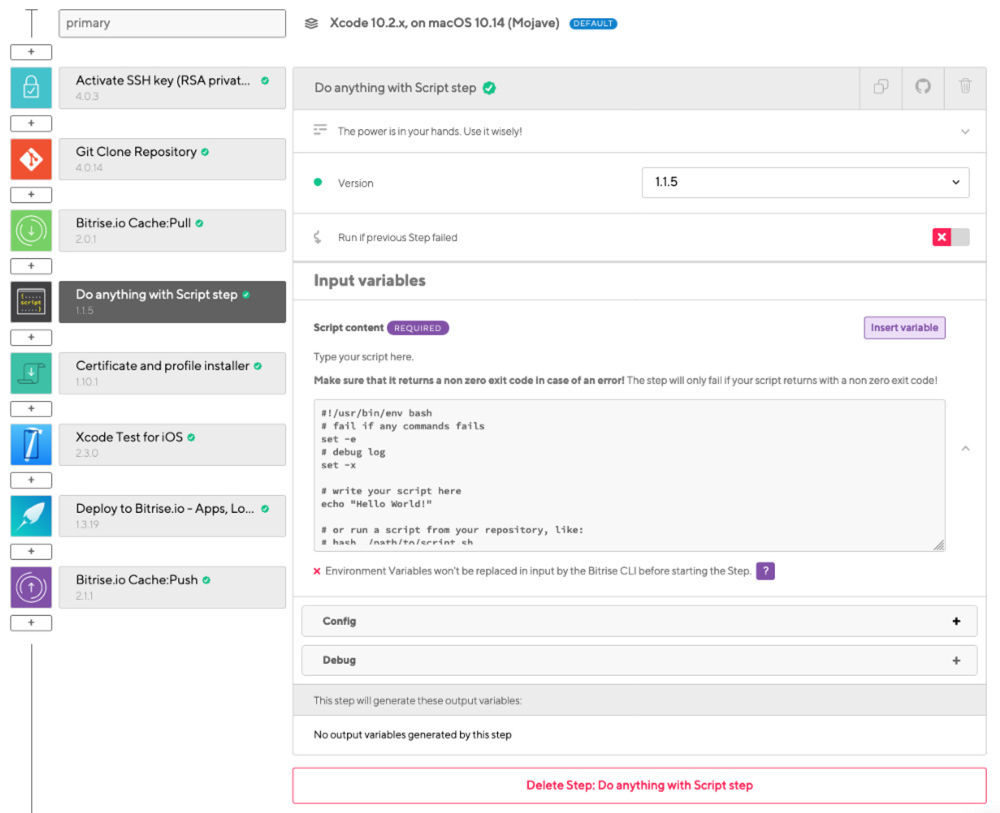1000x813 pixels.
Task: Toggle Run if previous Step failed switch
Action: click(x=950, y=237)
